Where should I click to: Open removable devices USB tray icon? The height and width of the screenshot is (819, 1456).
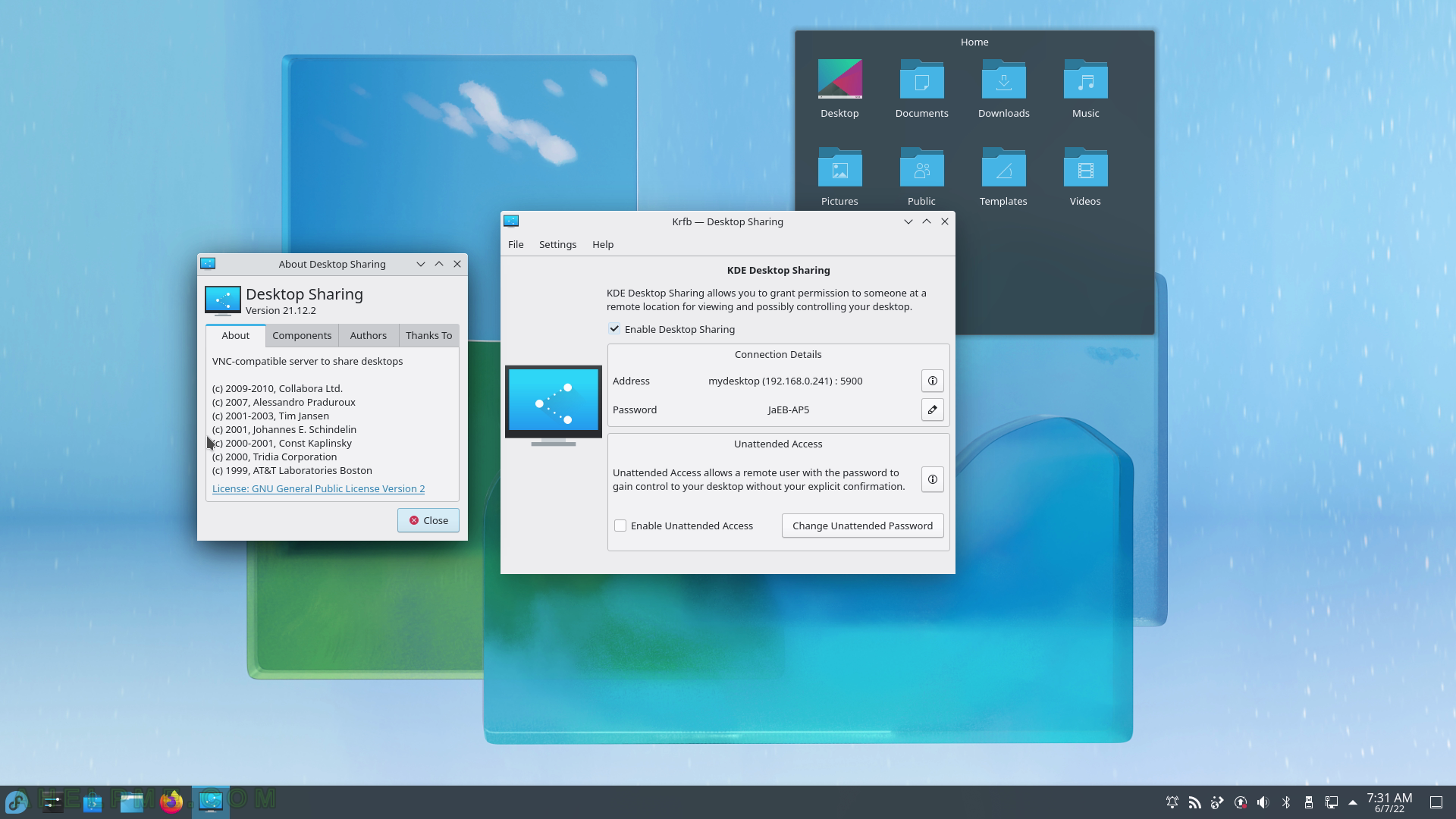point(1309,802)
